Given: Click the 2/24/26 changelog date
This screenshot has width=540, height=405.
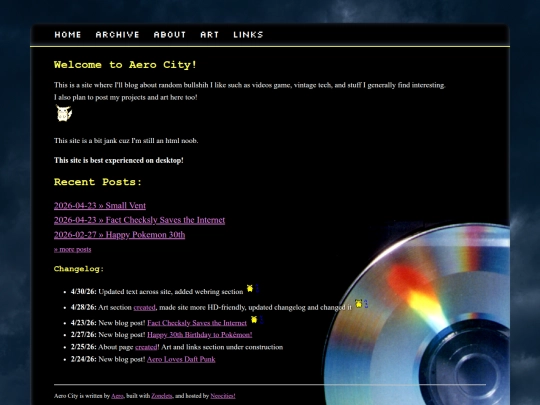Looking at the screenshot, I should click(84, 359).
